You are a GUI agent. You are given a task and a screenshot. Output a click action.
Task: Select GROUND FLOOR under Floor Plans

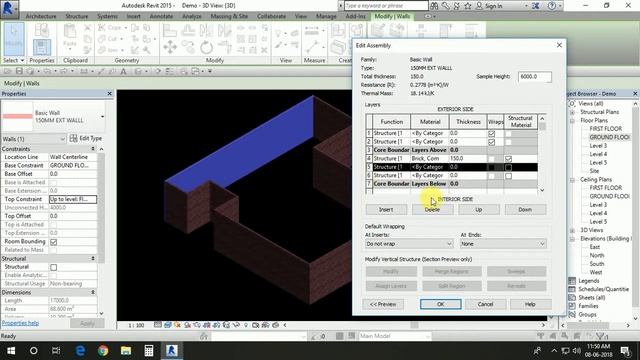point(609,137)
